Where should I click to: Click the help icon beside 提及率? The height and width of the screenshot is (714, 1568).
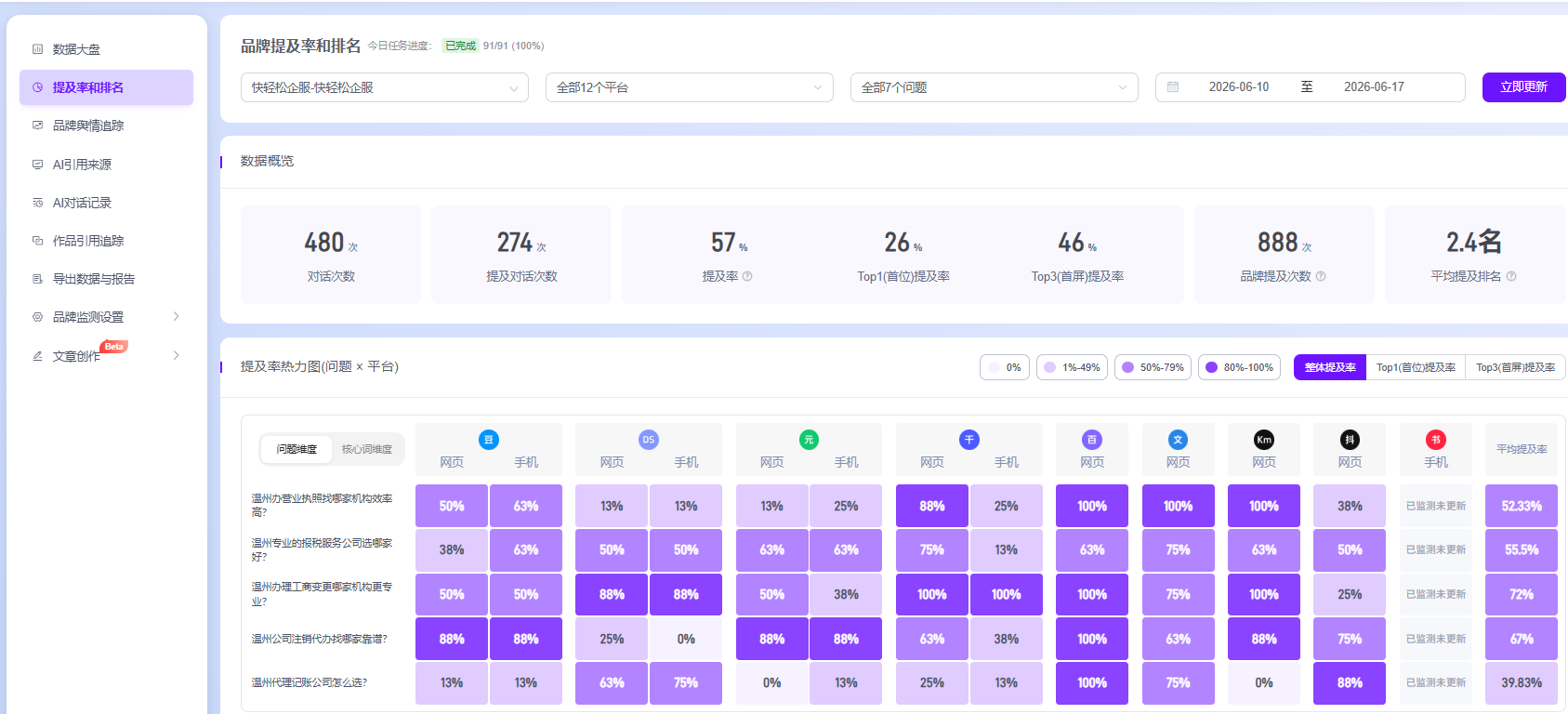(x=747, y=276)
